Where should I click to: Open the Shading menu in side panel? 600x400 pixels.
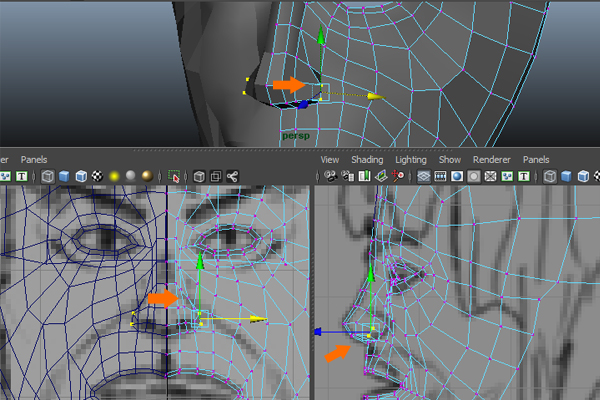[367, 159]
